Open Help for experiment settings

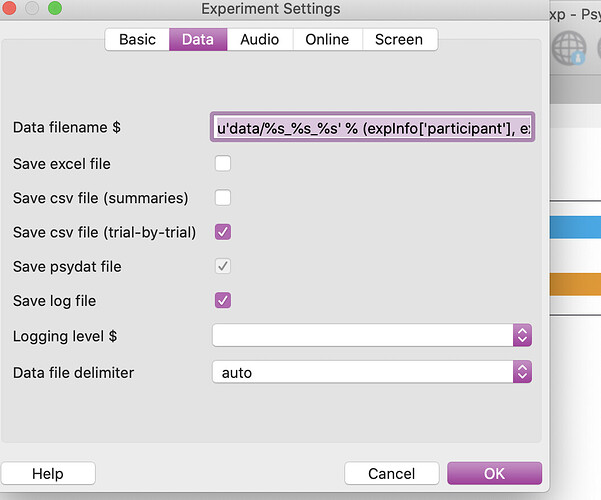pyautogui.click(x=48, y=473)
